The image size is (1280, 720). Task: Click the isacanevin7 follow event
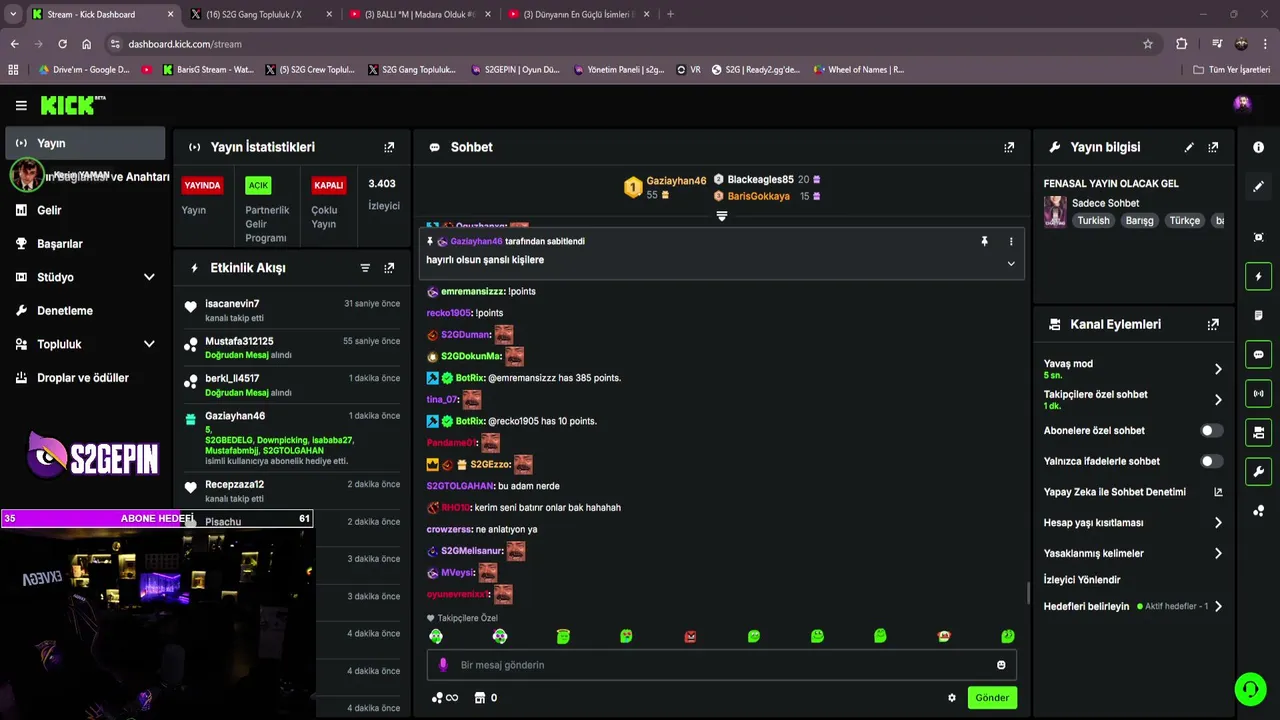pos(292,310)
